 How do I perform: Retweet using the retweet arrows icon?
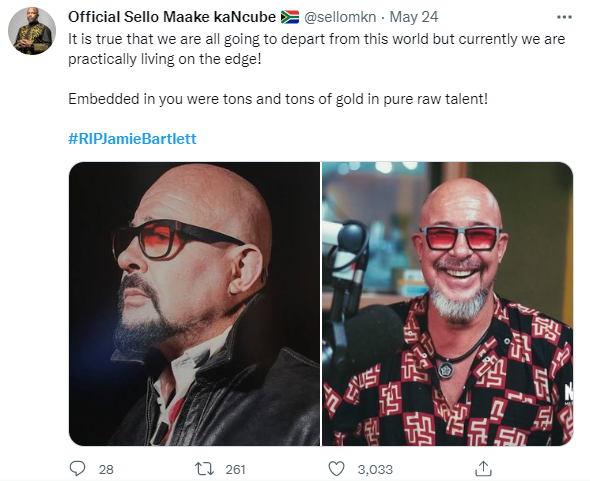point(204,469)
